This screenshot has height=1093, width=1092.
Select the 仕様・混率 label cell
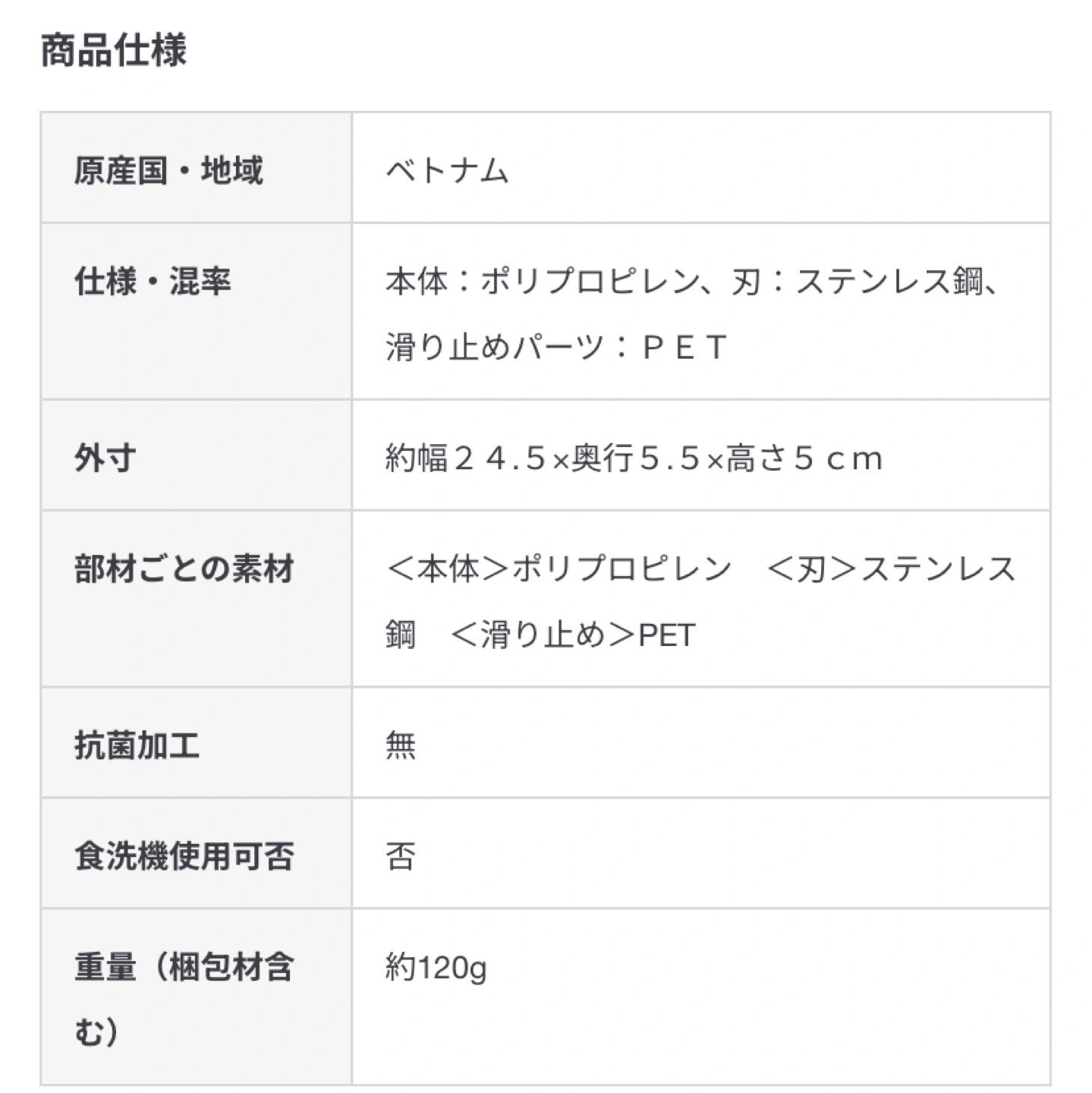click(196, 311)
